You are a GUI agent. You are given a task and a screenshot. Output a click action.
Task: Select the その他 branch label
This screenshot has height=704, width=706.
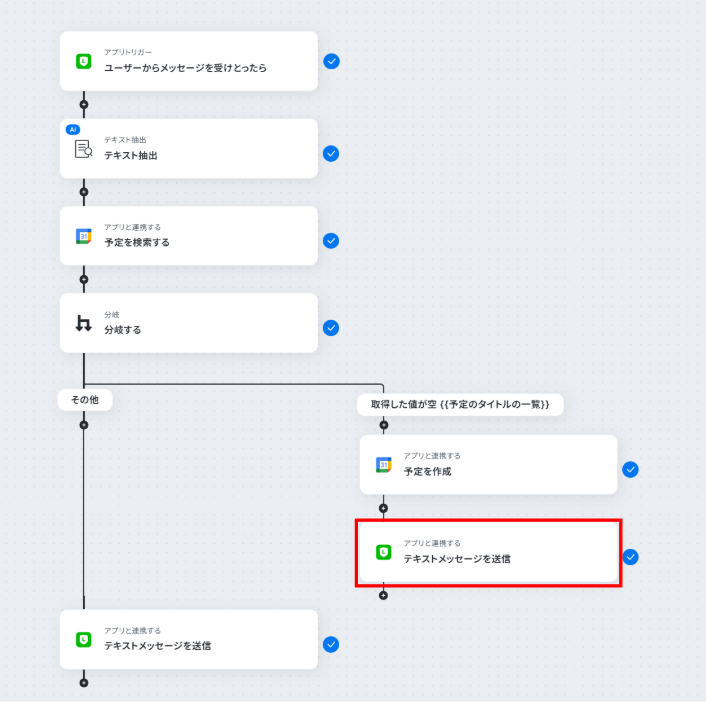click(x=85, y=399)
